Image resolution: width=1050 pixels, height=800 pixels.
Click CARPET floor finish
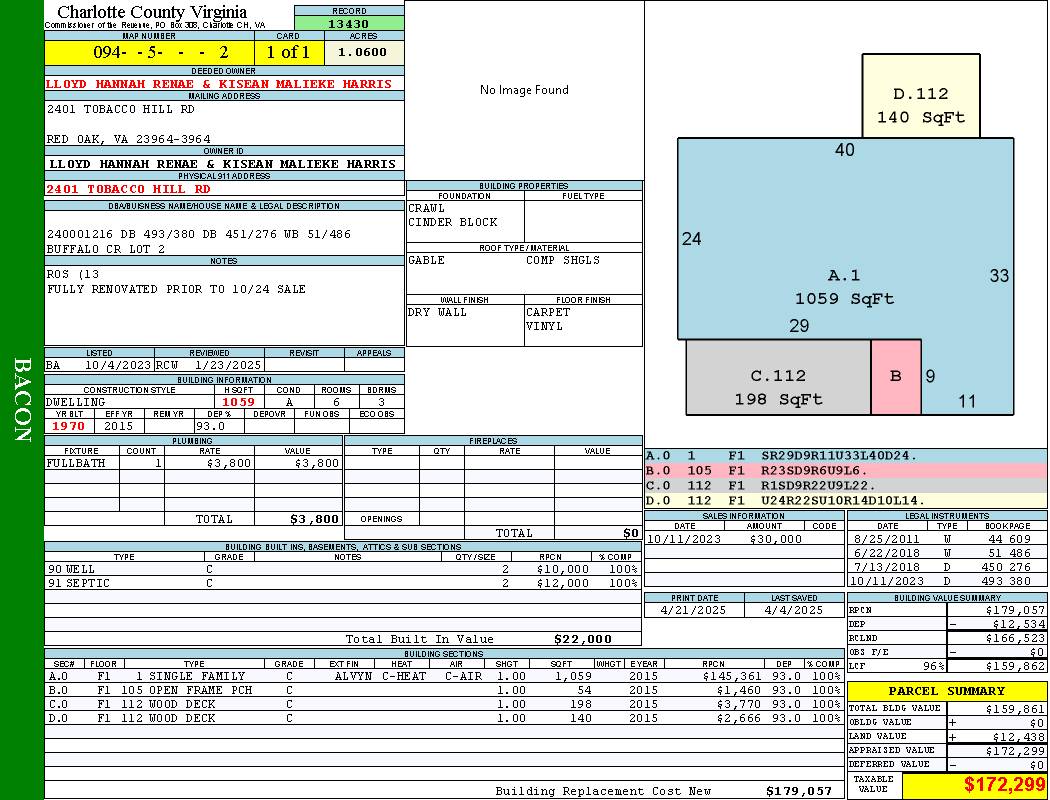548,313
